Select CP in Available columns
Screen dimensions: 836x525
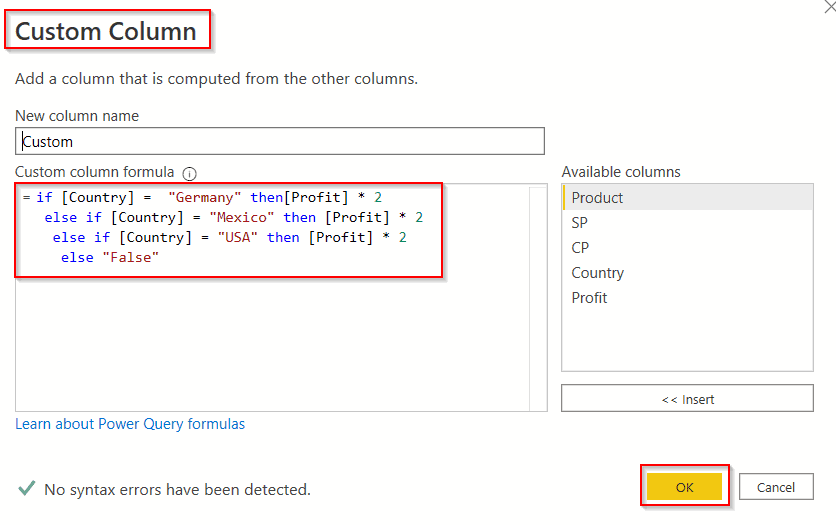pos(687,248)
